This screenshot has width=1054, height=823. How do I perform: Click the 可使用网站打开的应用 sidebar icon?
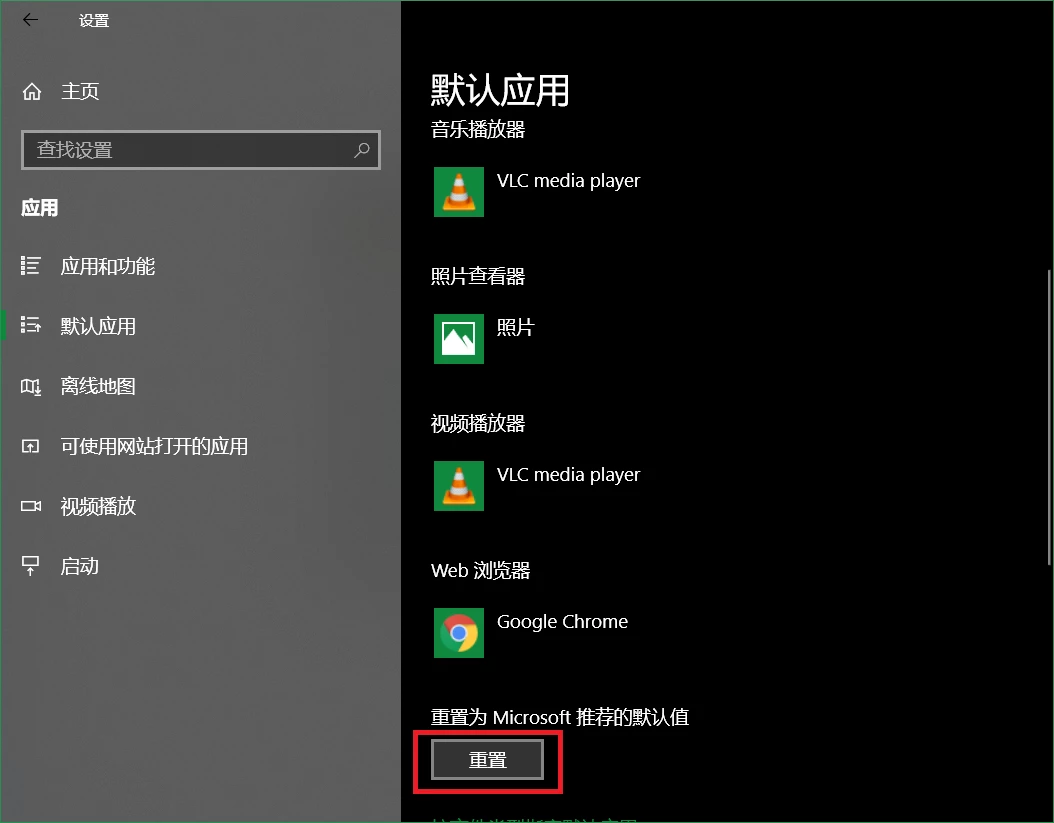click(x=30, y=446)
